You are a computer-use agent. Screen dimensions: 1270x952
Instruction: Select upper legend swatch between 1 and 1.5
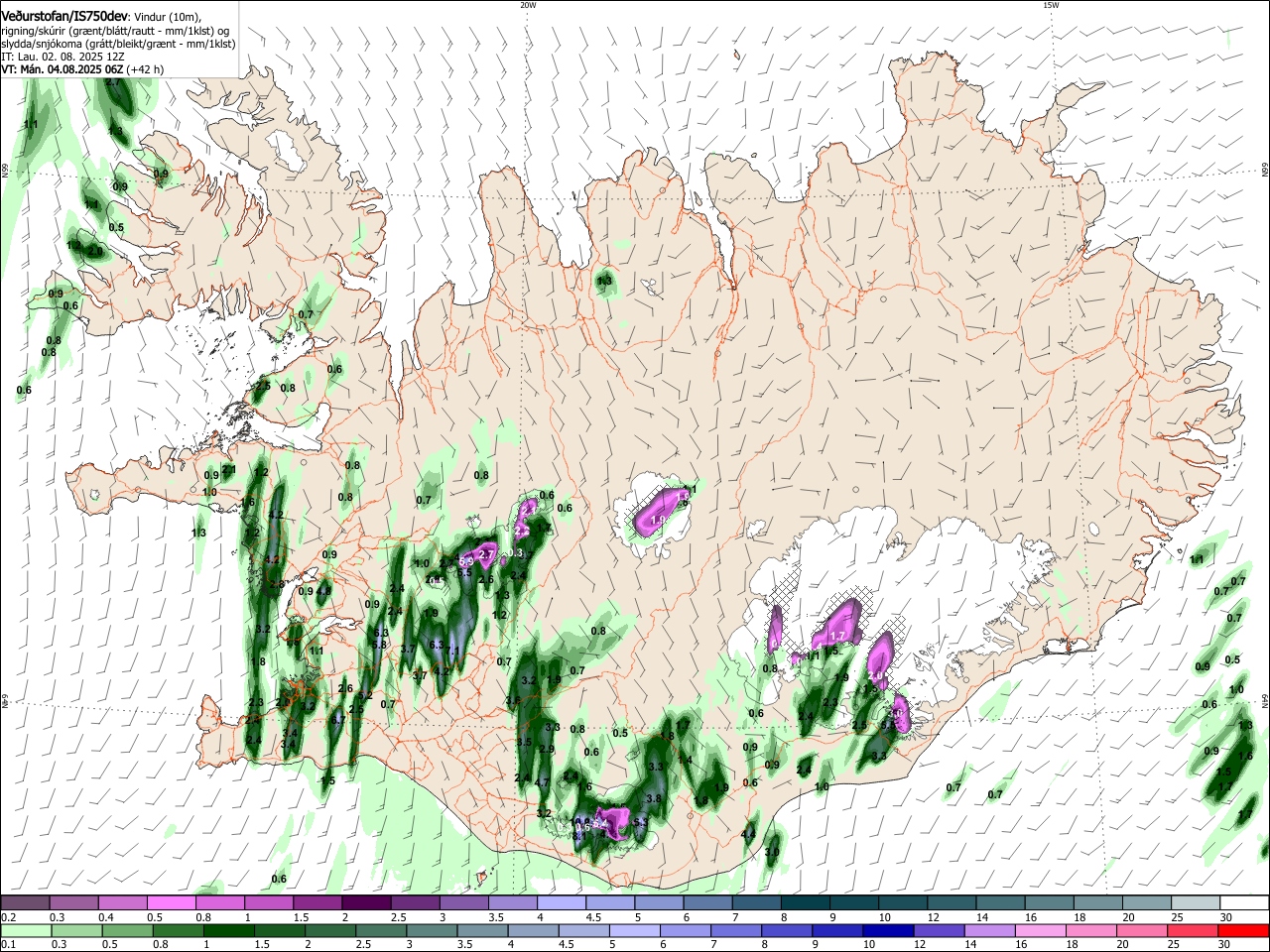268,903
